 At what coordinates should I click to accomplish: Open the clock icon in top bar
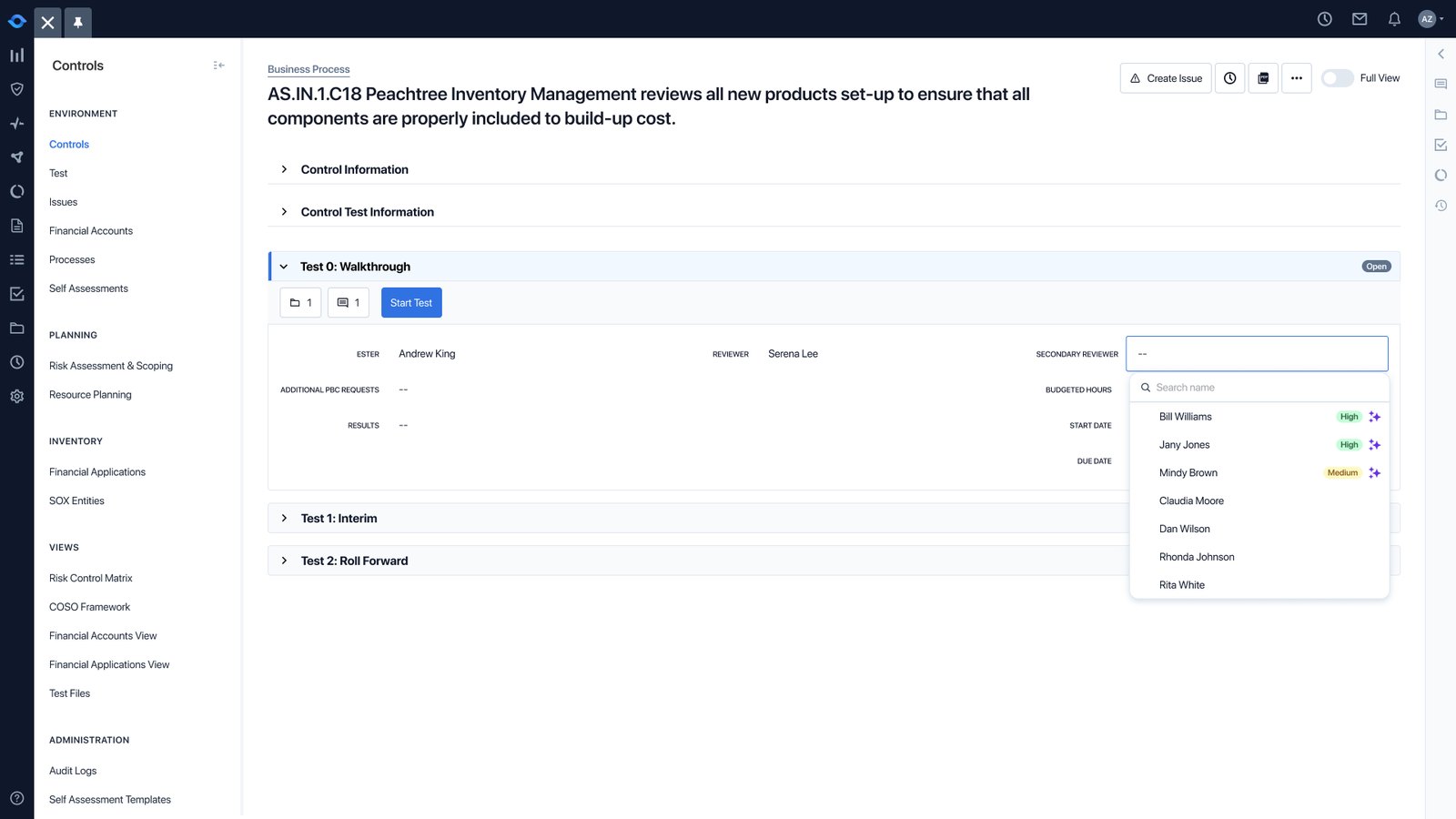tap(1325, 19)
